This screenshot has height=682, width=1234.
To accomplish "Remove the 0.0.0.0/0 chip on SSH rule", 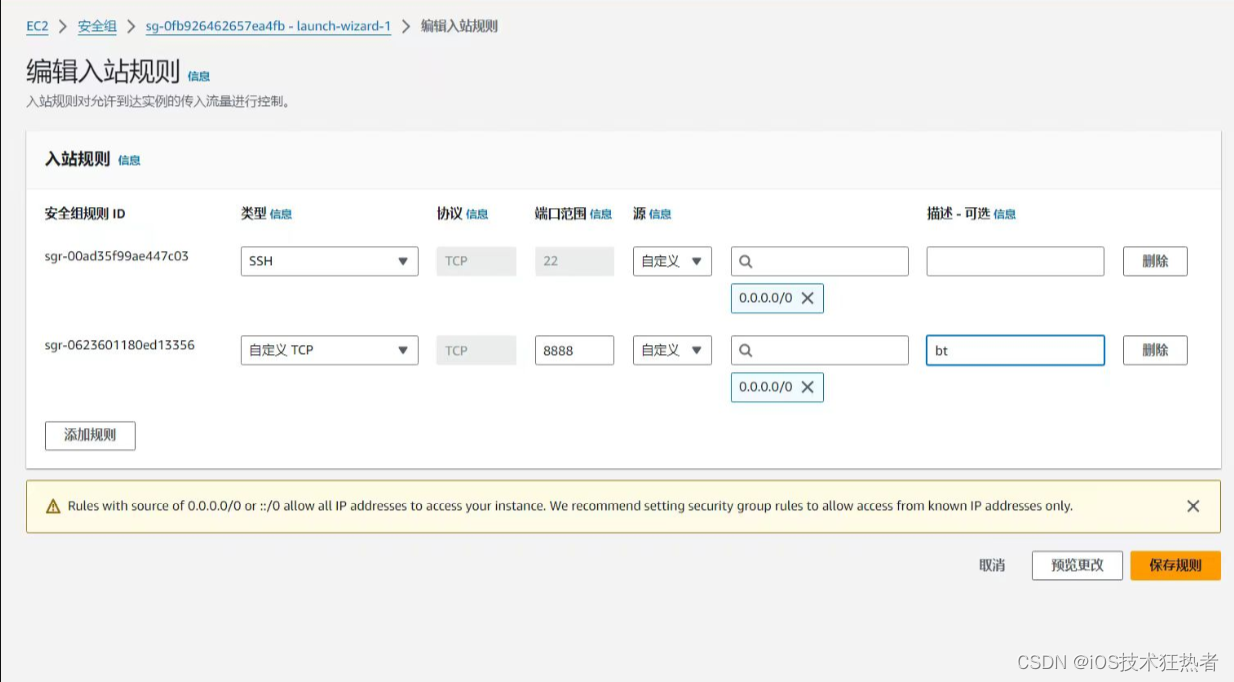I will pyautogui.click(x=807, y=298).
